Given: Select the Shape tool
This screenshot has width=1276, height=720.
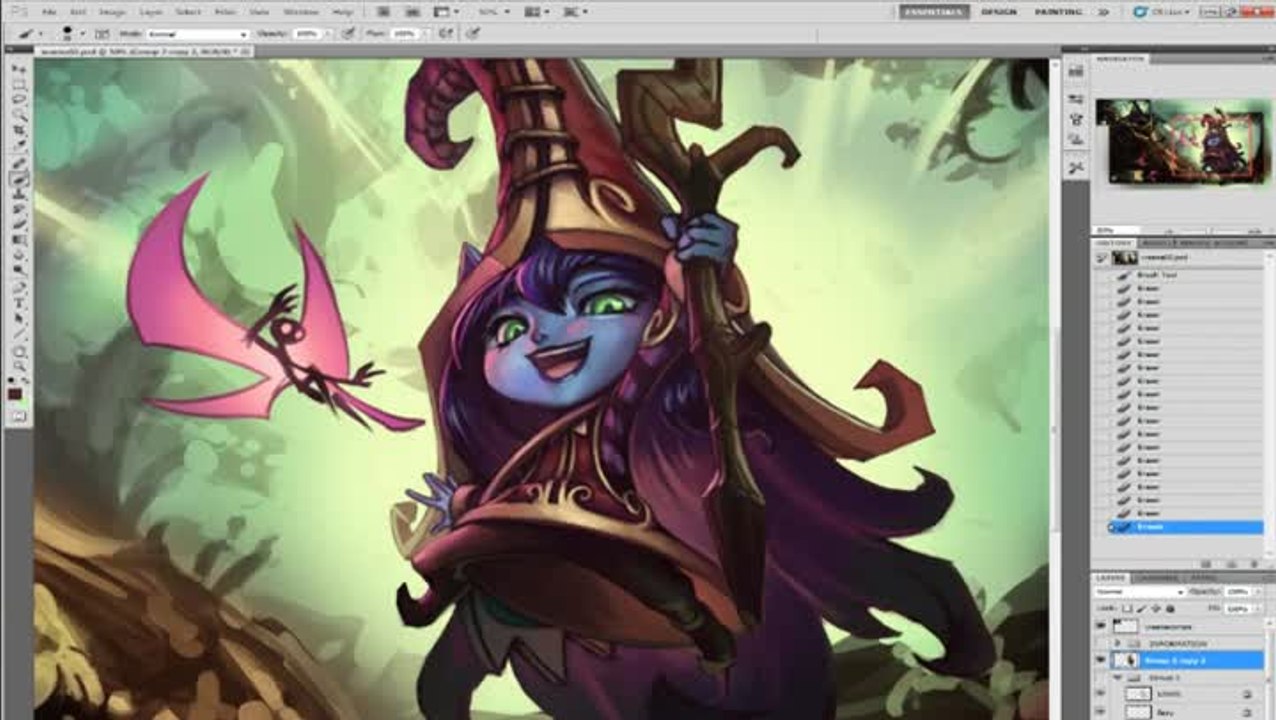Looking at the screenshot, I should tap(19, 333).
